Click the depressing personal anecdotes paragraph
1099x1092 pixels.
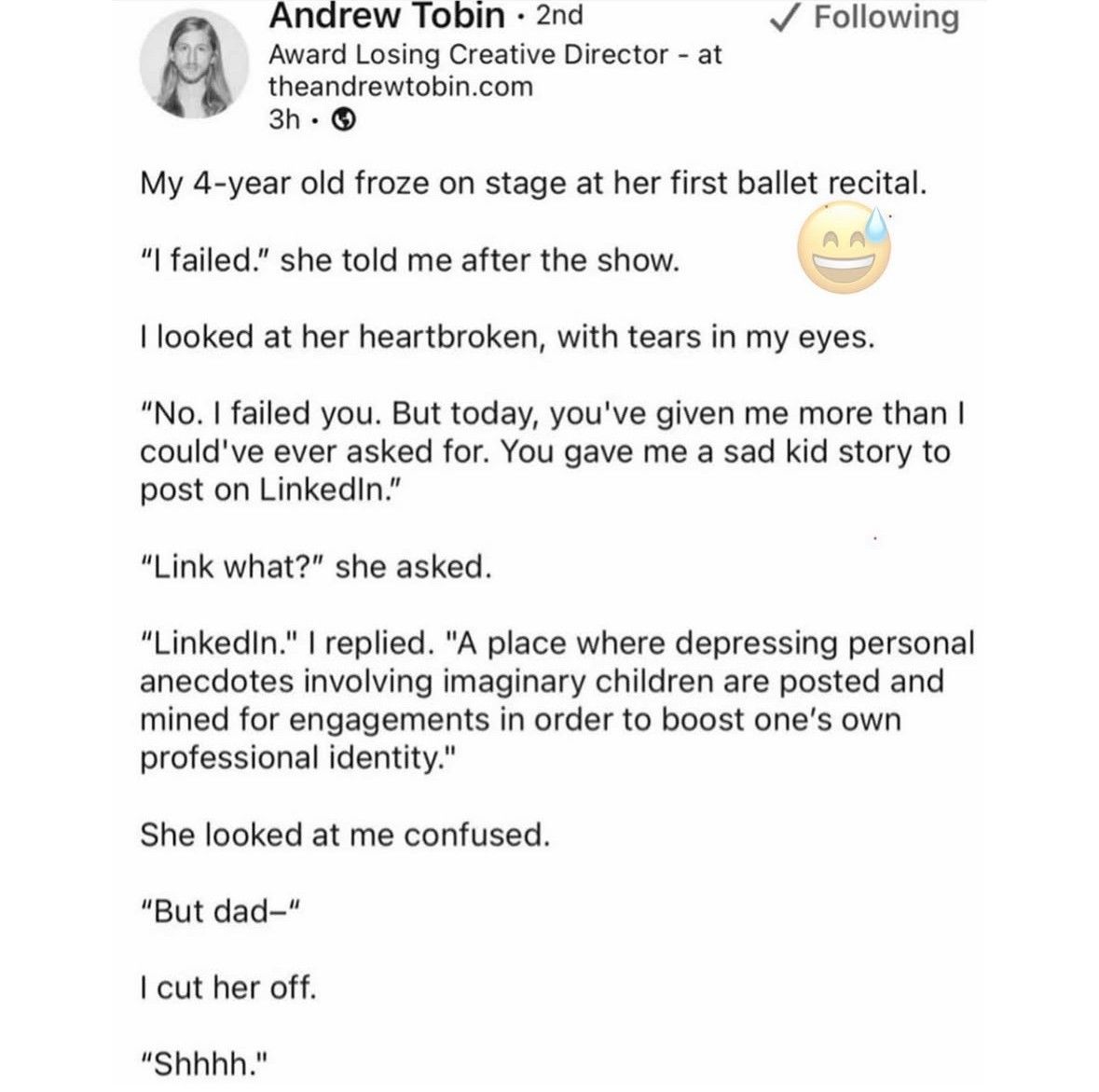[x=557, y=700]
